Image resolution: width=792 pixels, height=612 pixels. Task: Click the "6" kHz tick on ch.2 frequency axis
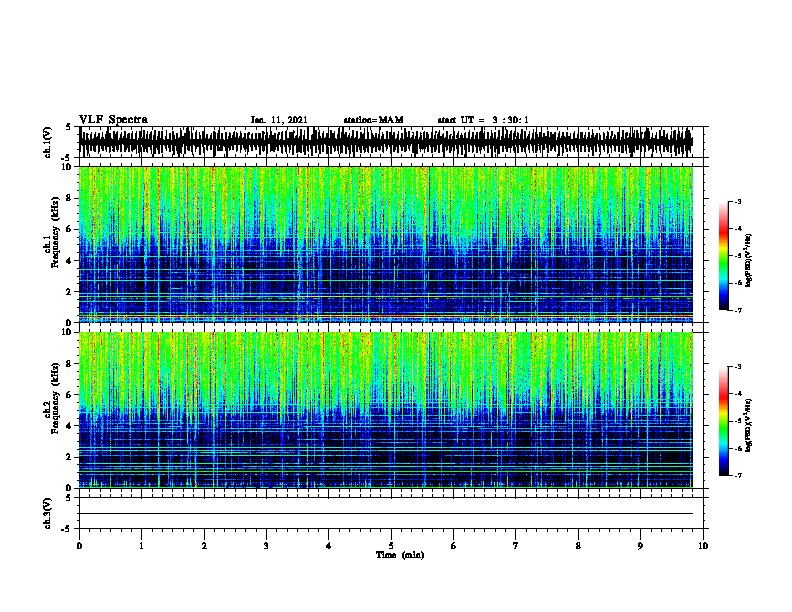point(69,395)
